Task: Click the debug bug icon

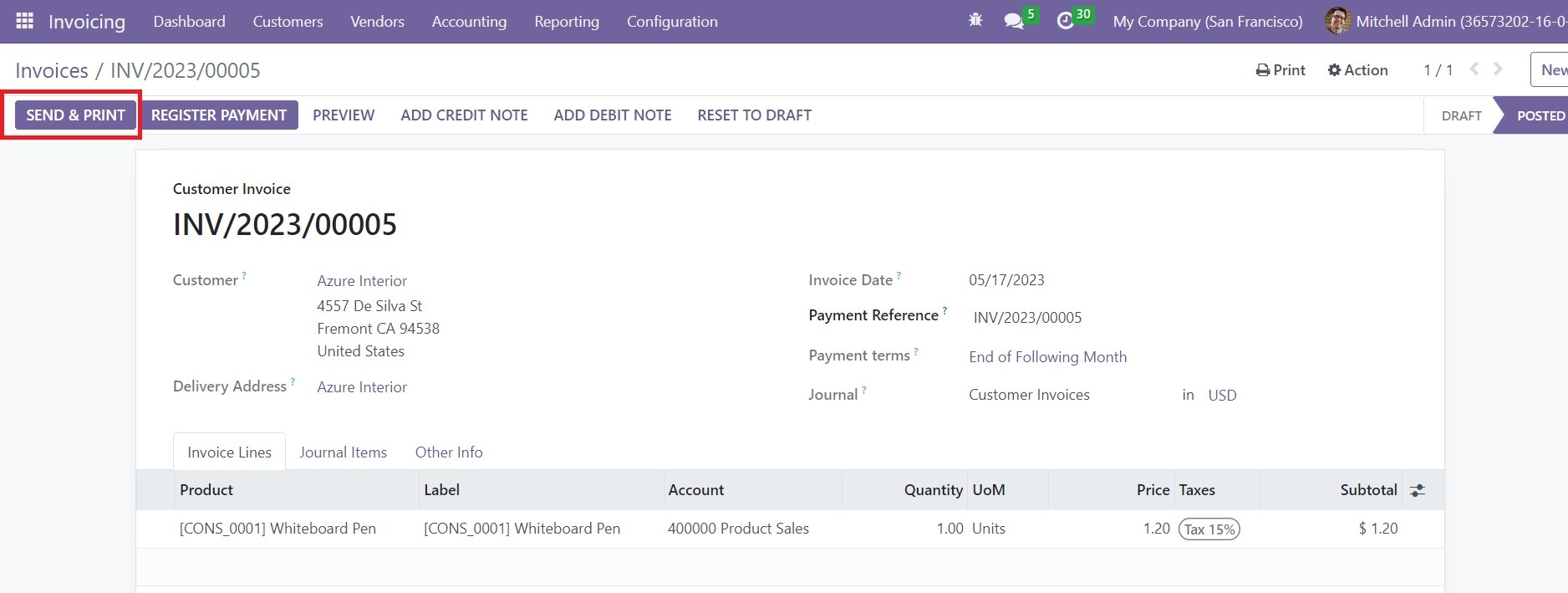Action: click(975, 21)
